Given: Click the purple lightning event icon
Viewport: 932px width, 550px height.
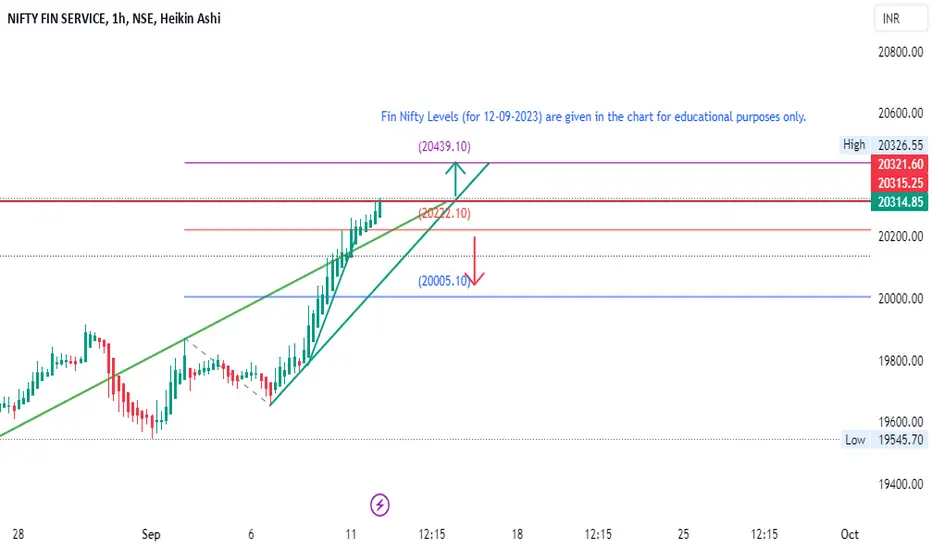Looking at the screenshot, I should pos(380,505).
